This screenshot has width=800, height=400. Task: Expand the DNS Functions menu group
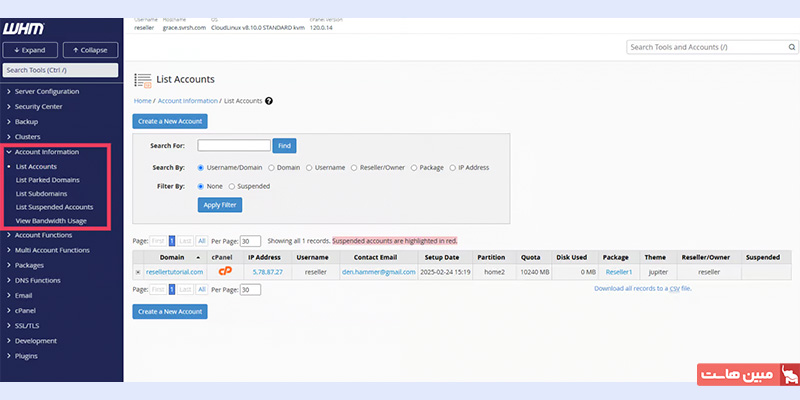coord(43,281)
